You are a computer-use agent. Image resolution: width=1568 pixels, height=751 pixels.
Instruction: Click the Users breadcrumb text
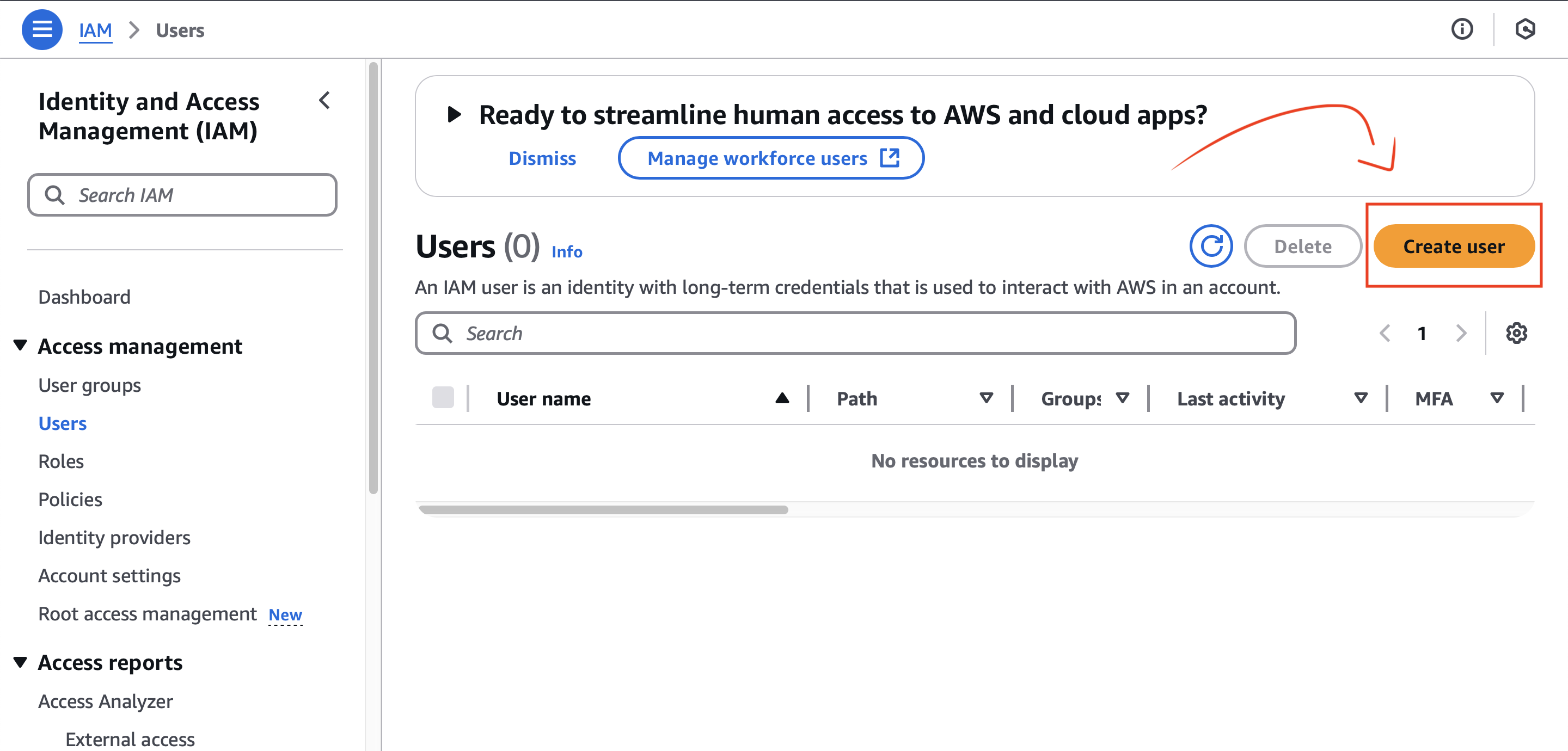click(x=180, y=30)
